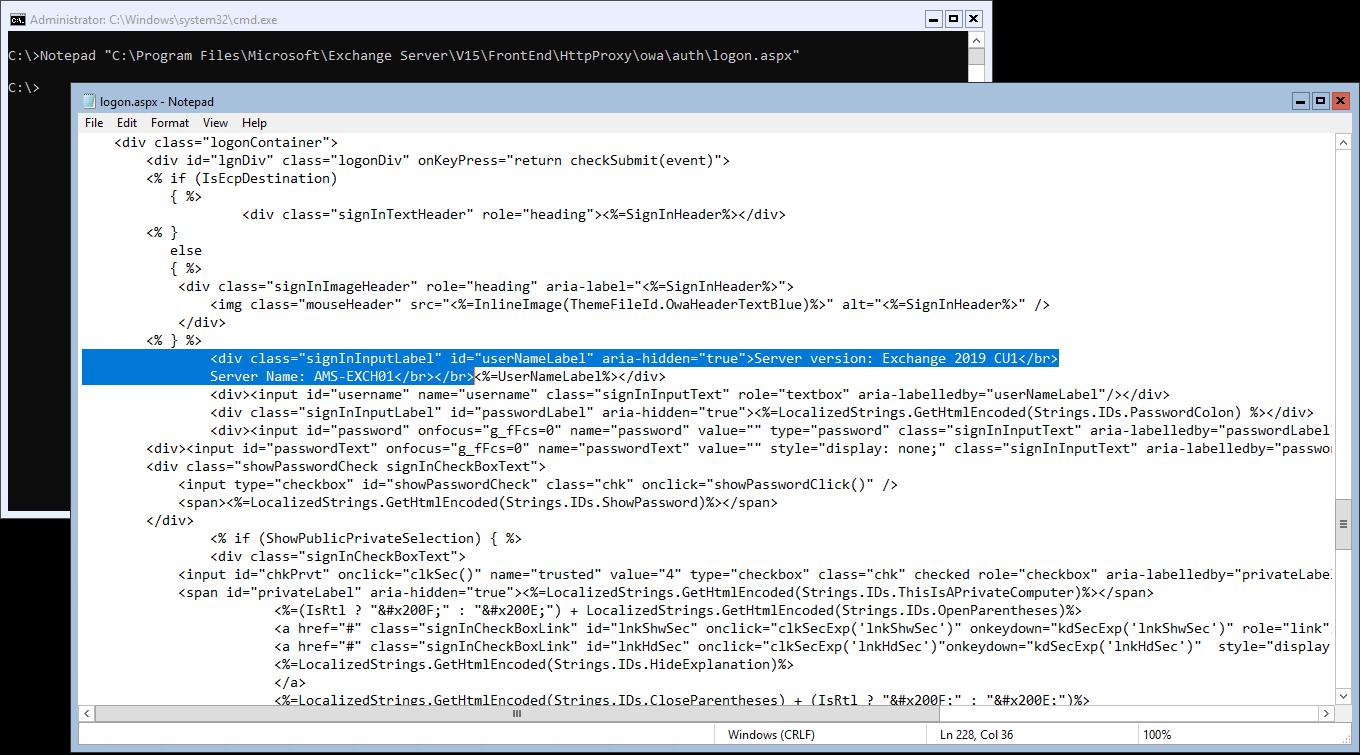
Task: Click the closing </a> tag line
Action: 290,682
